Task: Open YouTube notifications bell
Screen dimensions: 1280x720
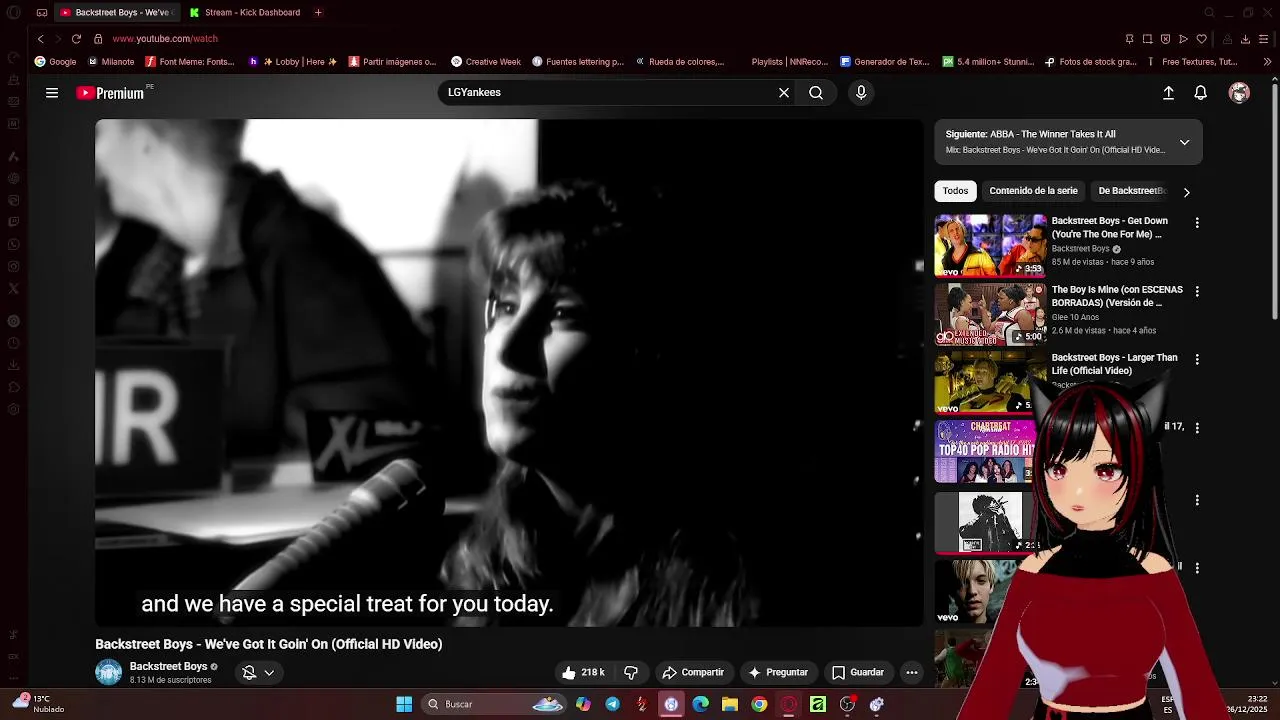Action: tap(1201, 93)
